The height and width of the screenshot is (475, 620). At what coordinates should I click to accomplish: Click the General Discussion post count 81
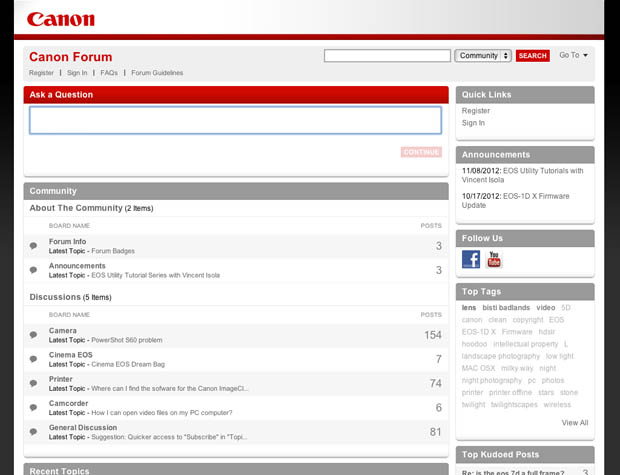click(435, 432)
